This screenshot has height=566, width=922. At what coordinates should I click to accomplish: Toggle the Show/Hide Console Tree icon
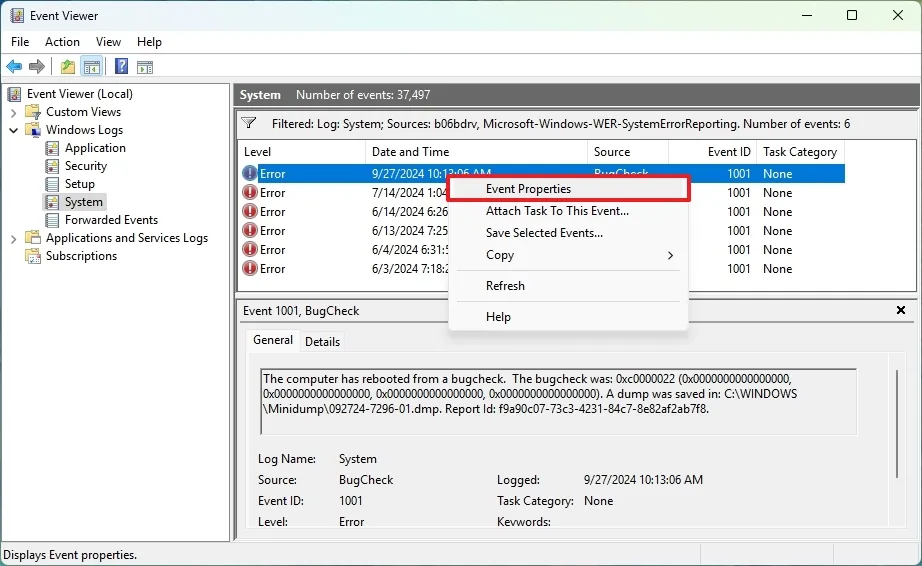pyautogui.click(x=91, y=67)
